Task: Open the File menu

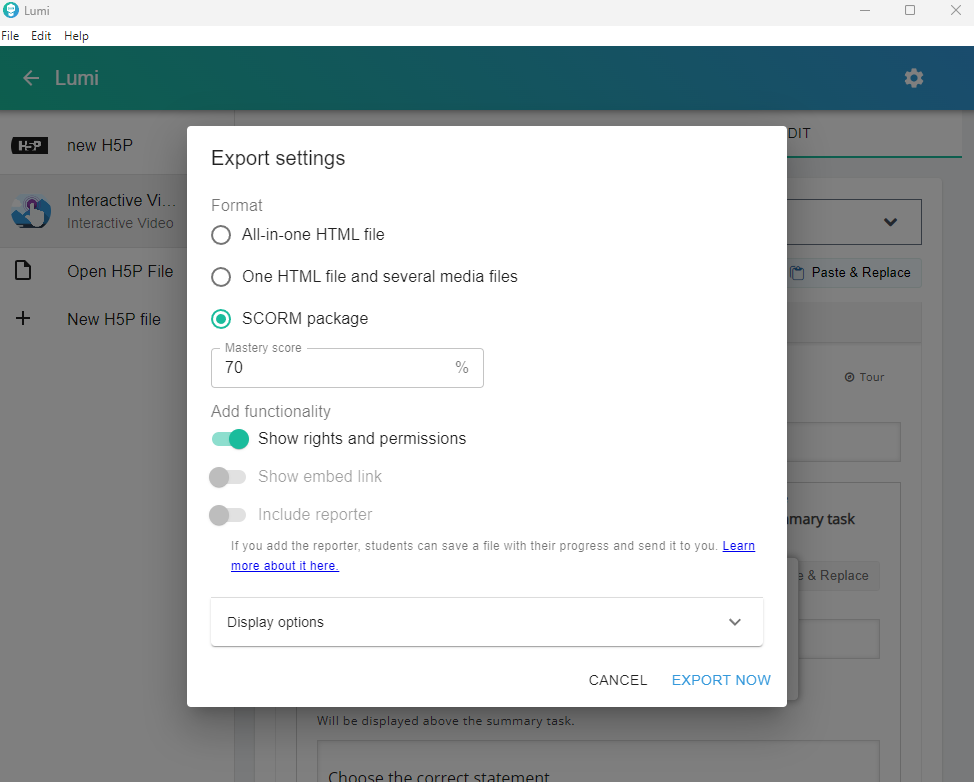Action: click(10, 36)
